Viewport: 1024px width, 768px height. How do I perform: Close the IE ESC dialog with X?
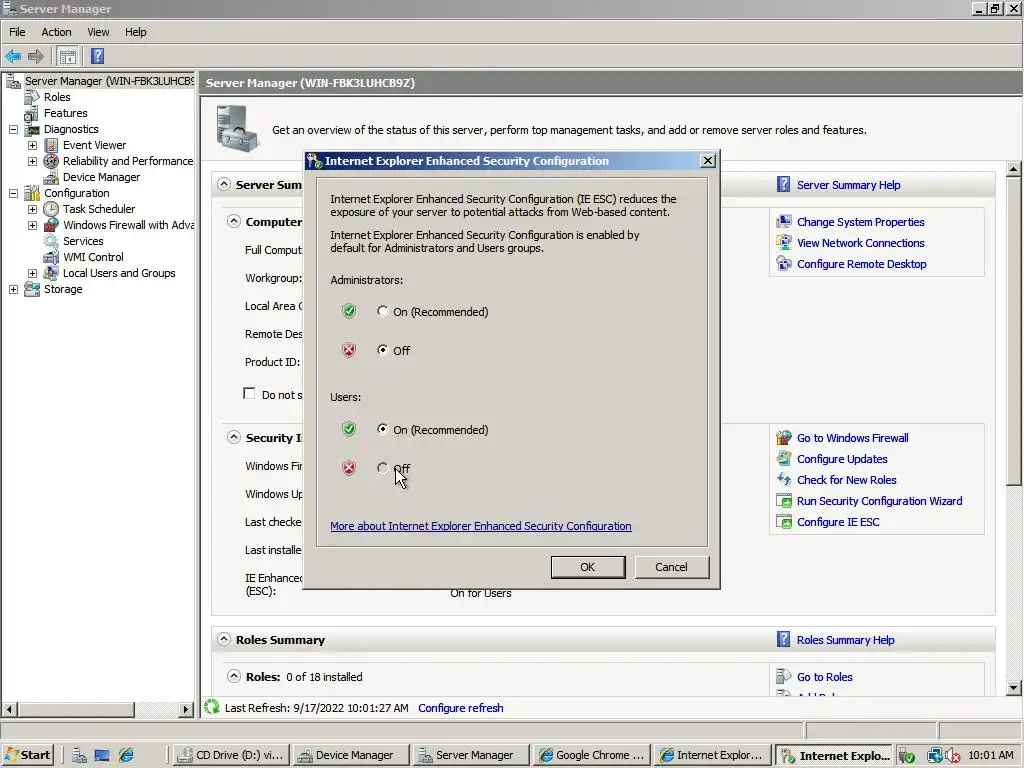pyautogui.click(x=707, y=161)
